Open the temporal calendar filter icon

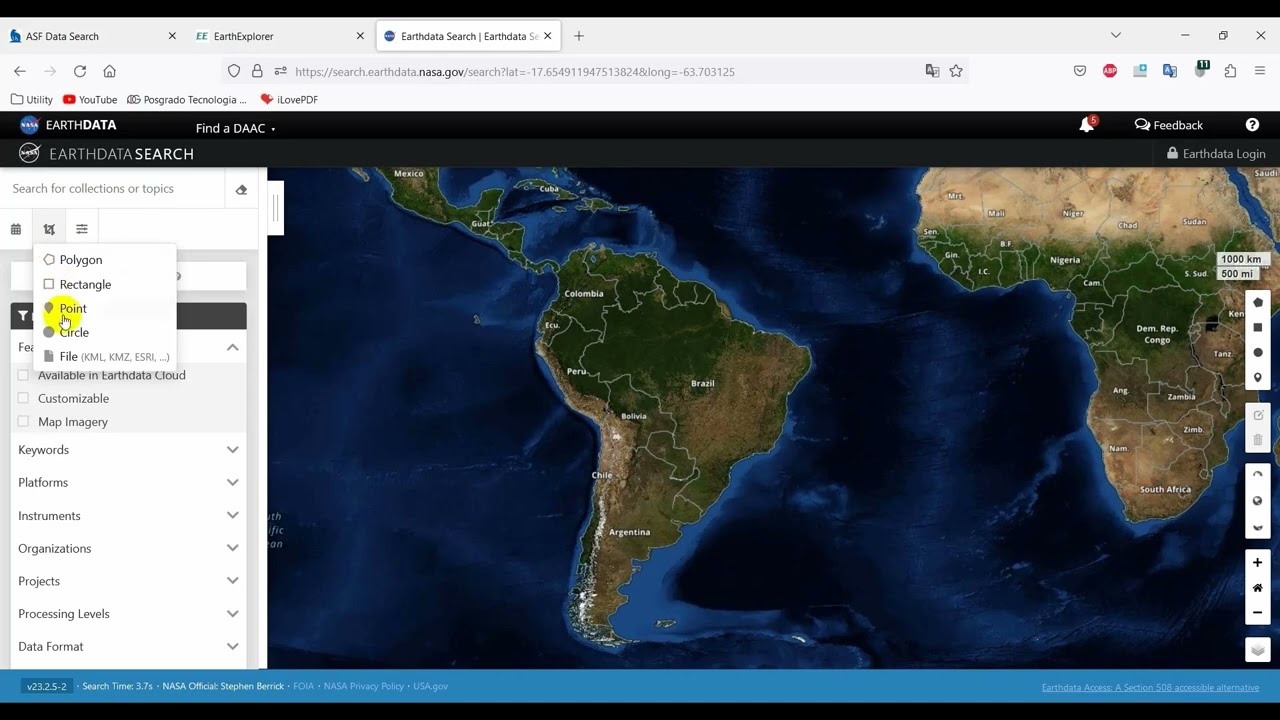click(16, 229)
